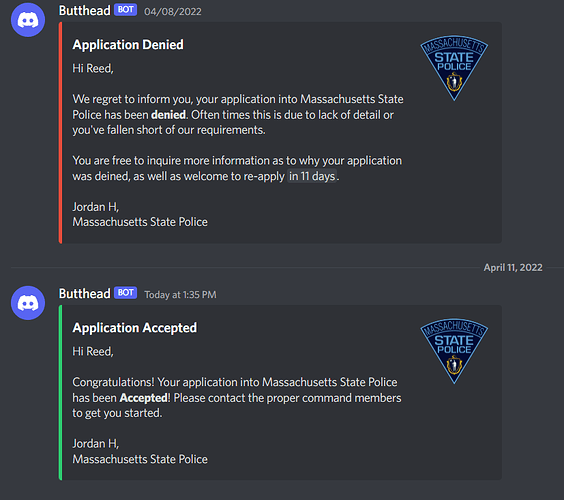This screenshot has width=564, height=500.
Task: Open Butthead username on today's message
Action: [85, 294]
